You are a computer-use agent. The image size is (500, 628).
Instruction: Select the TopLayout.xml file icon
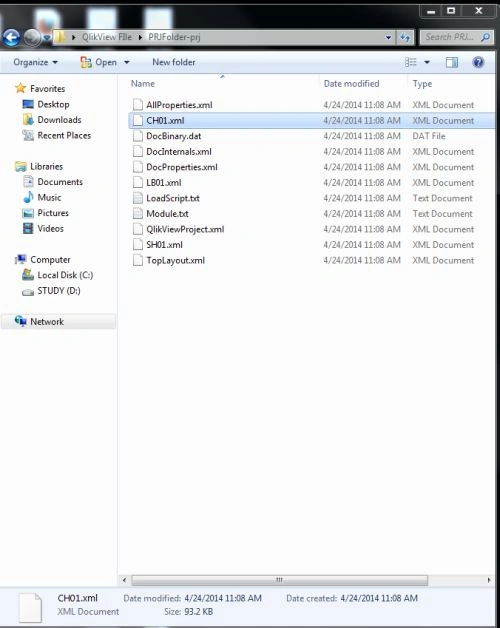point(138,260)
